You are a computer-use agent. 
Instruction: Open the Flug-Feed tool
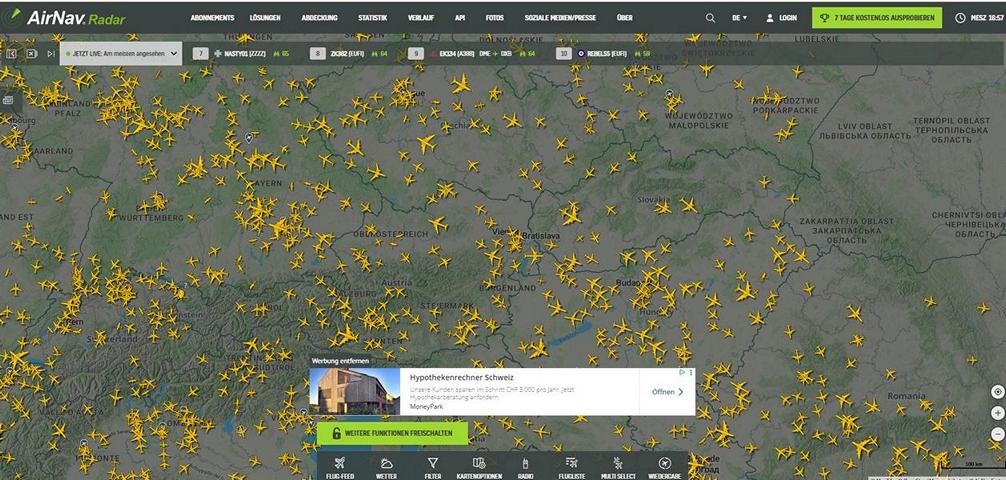340,467
